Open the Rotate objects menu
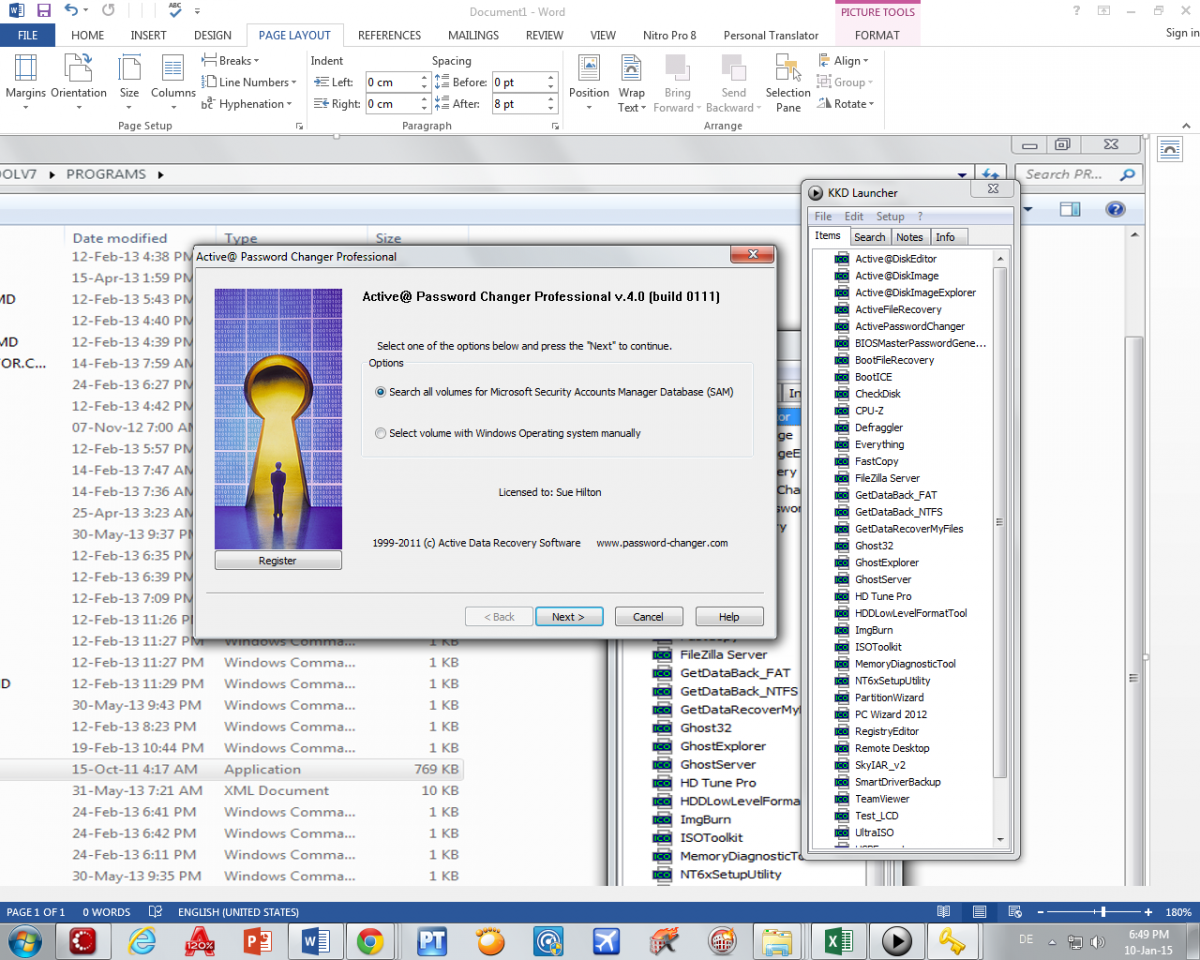 point(845,104)
